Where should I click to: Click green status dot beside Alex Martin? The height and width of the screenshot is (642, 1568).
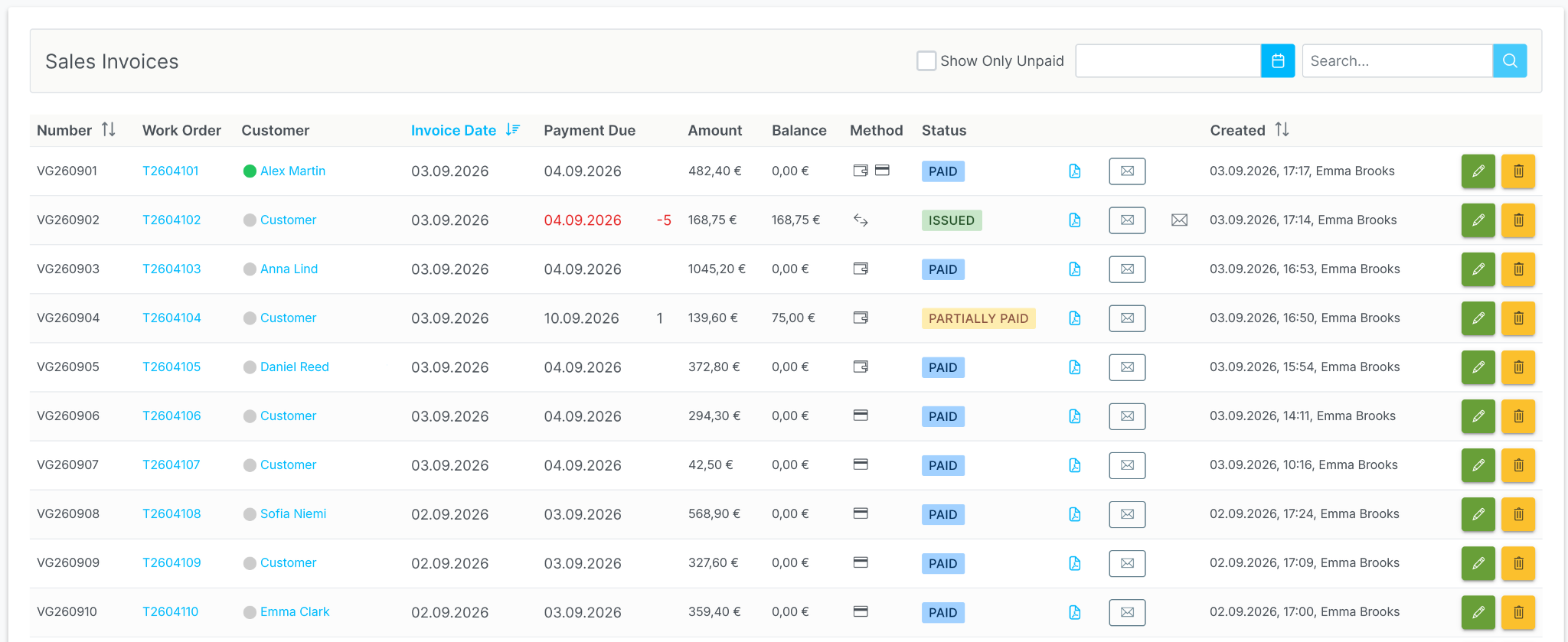click(x=250, y=171)
